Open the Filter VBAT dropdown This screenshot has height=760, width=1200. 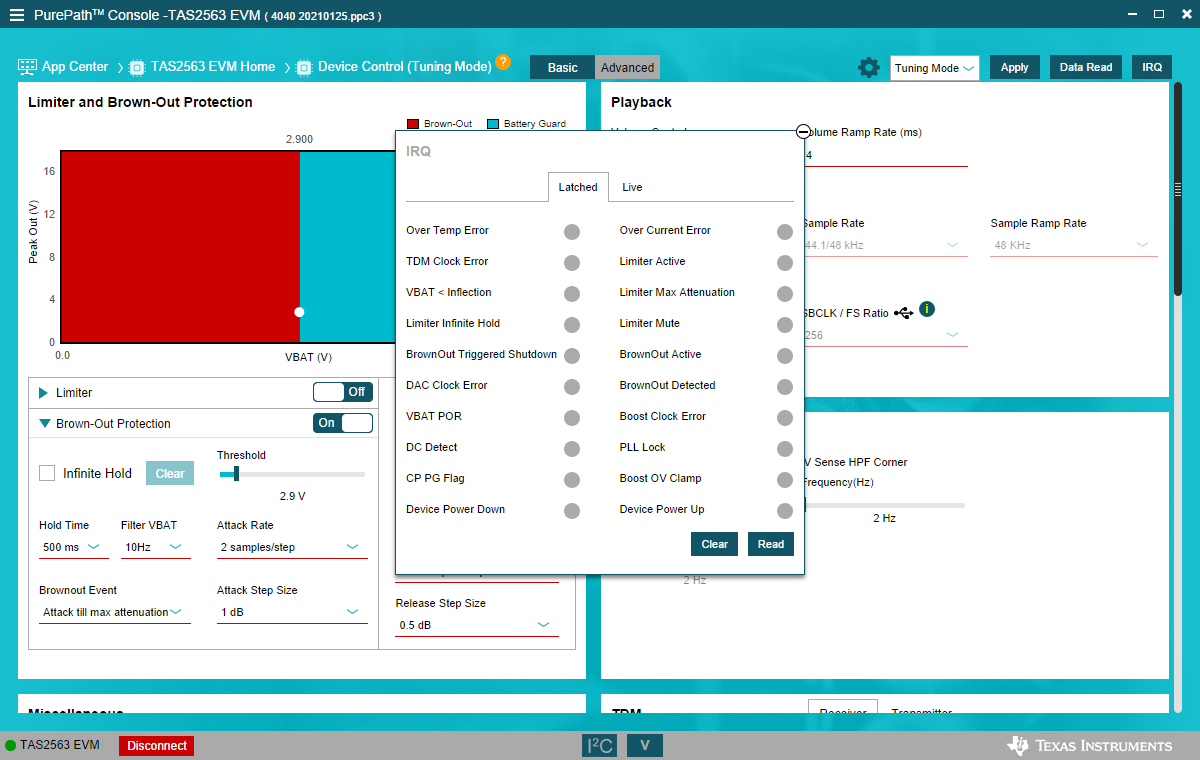156,547
